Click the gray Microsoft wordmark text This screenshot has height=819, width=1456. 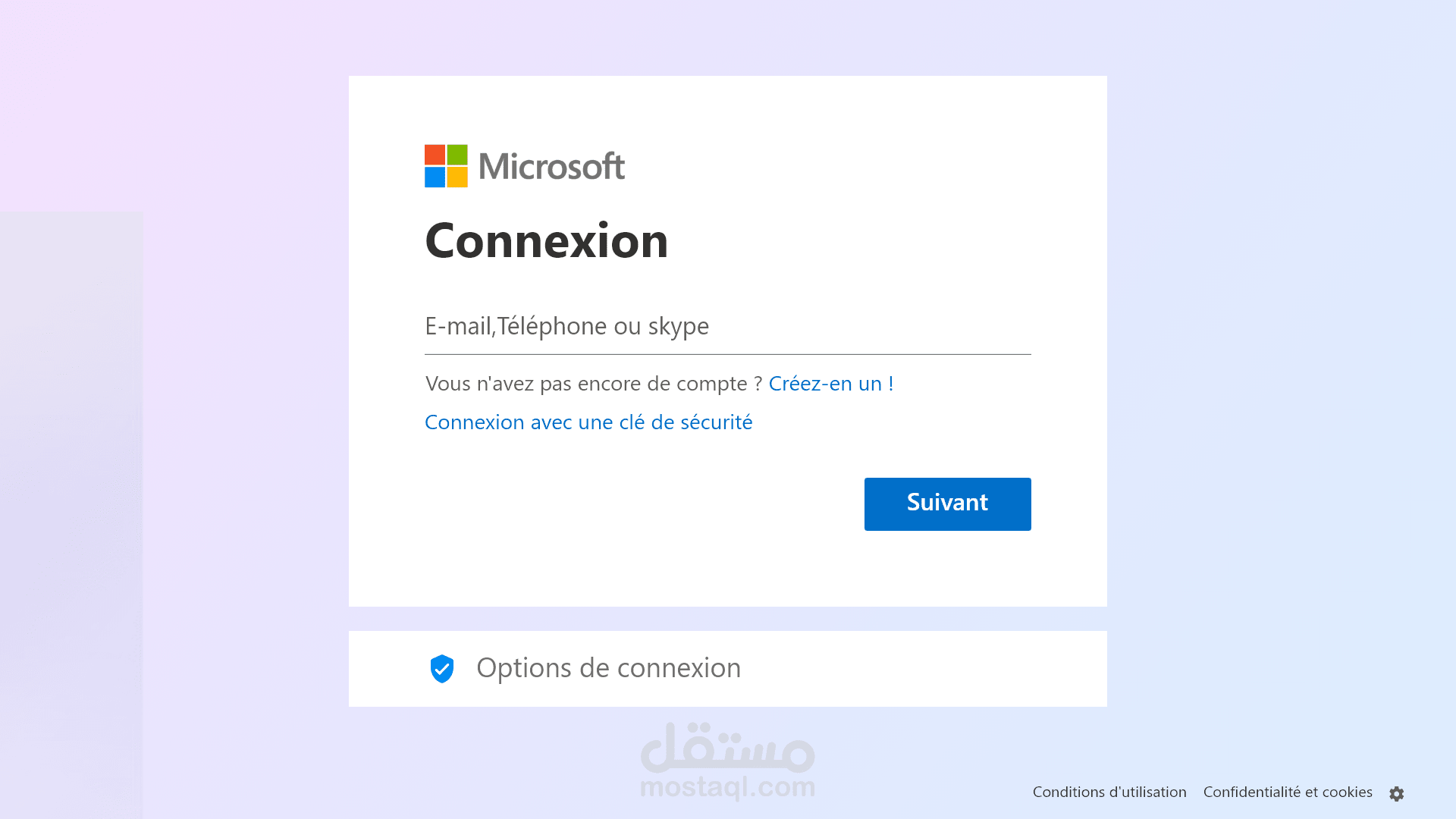coord(551,166)
